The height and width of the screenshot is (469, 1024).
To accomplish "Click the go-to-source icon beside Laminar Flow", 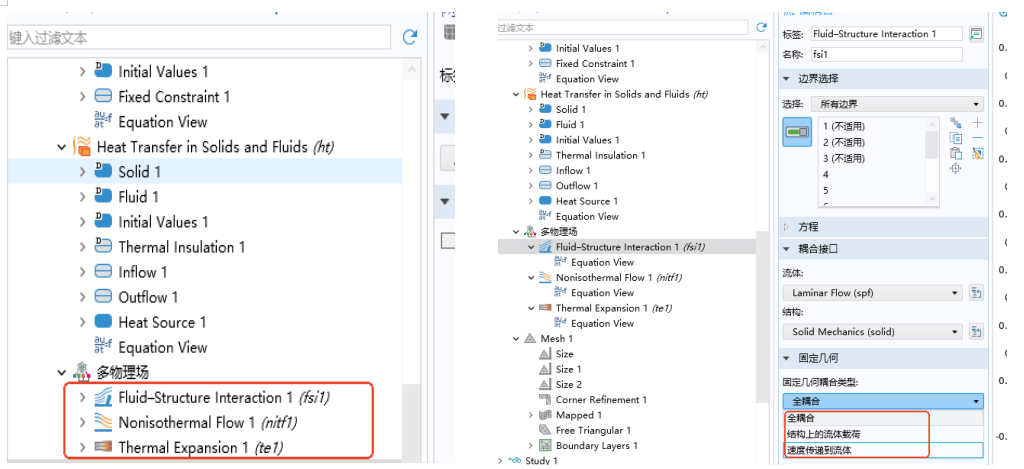I will pyautogui.click(x=976, y=293).
